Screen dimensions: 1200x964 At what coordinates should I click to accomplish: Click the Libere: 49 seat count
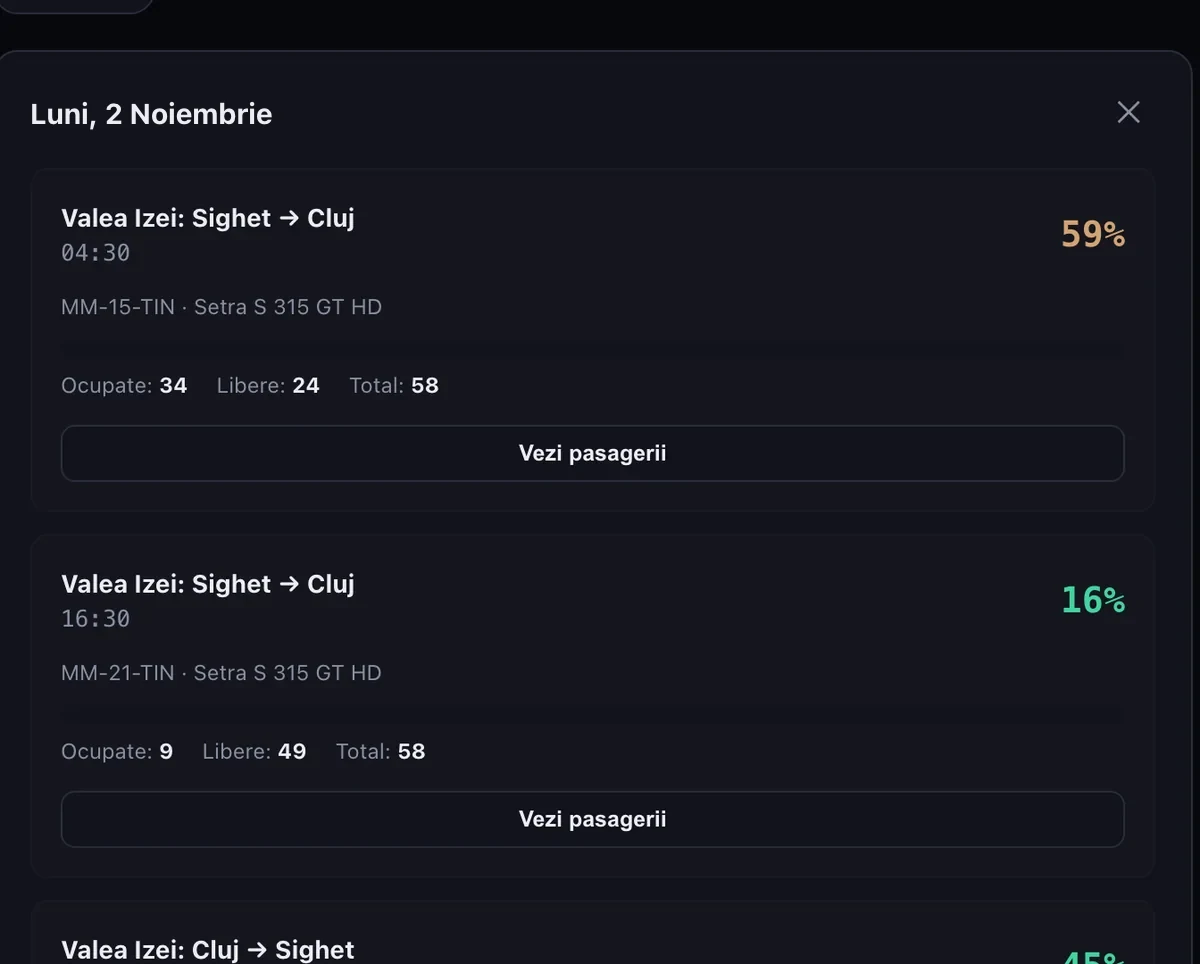click(254, 752)
